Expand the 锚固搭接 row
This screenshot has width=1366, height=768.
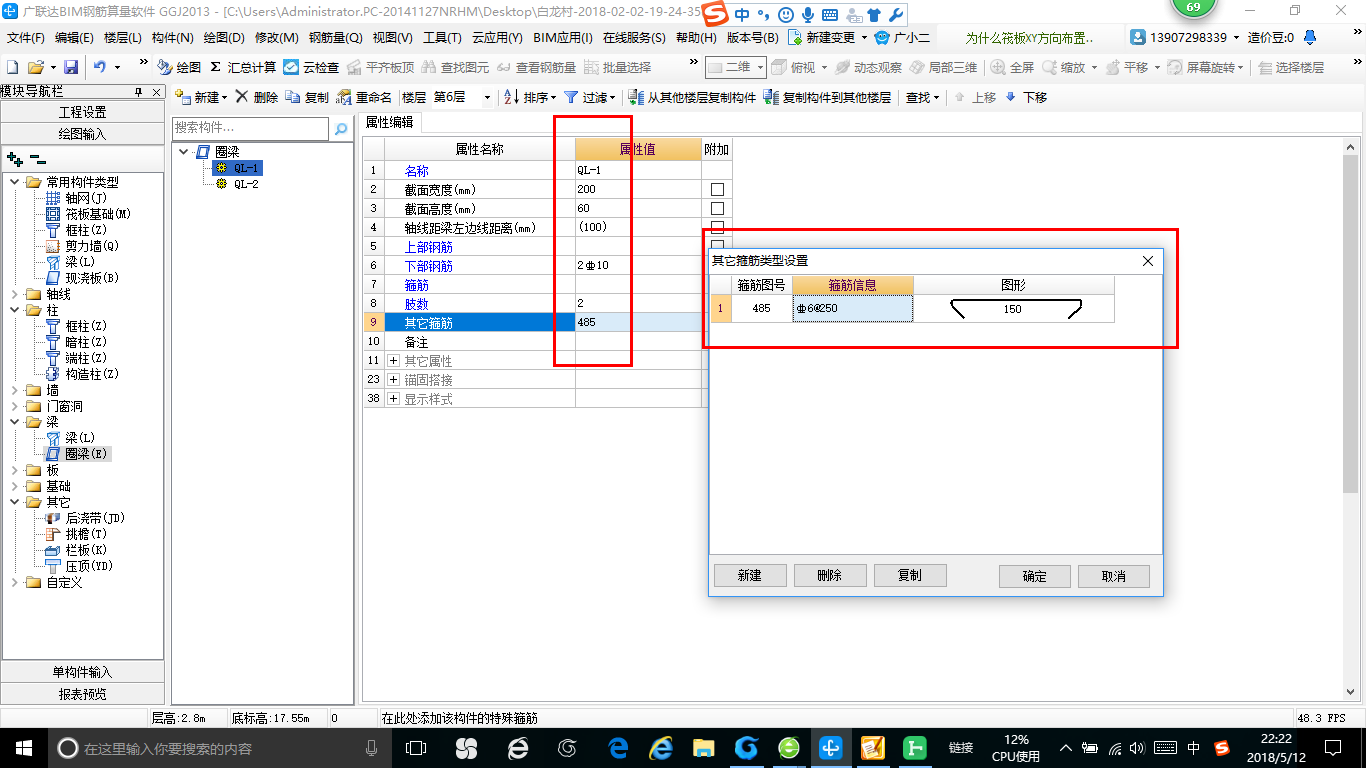pyautogui.click(x=393, y=380)
